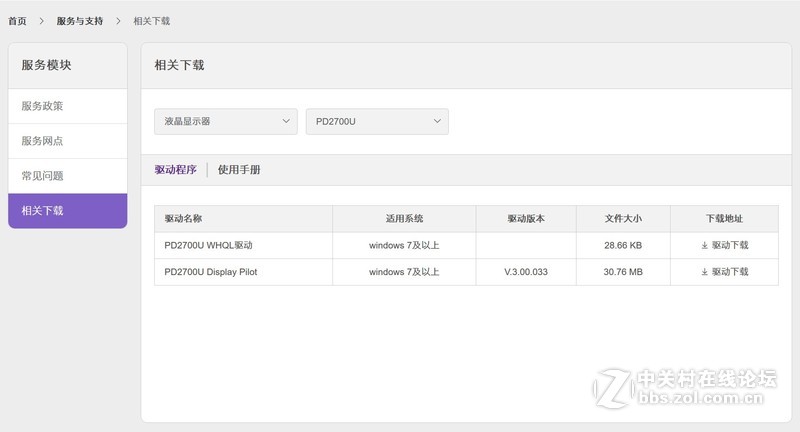Open the PD2700U model dropdown
The image size is (800, 432).
tap(377, 121)
